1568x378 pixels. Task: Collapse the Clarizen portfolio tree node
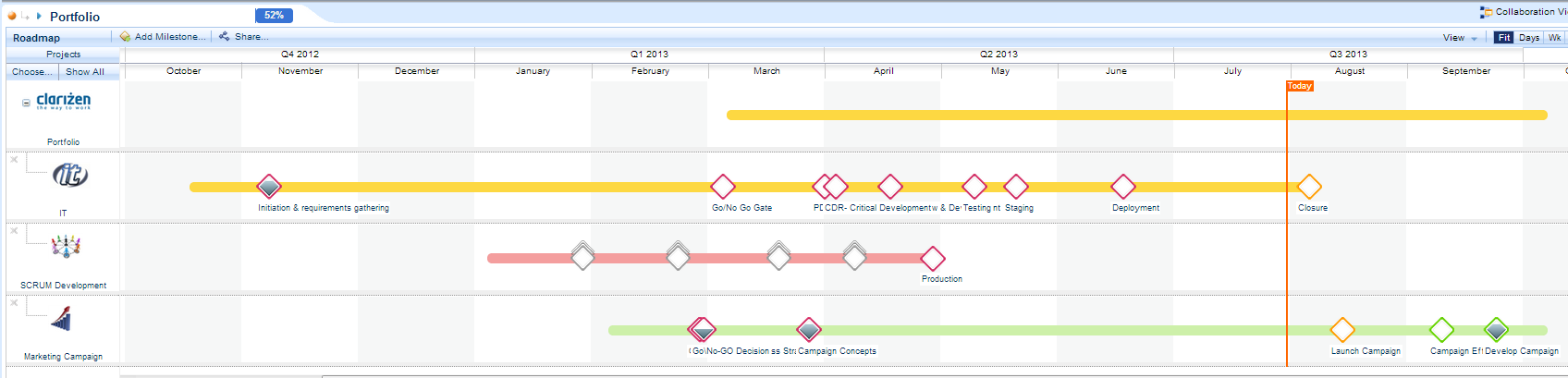tap(26, 103)
